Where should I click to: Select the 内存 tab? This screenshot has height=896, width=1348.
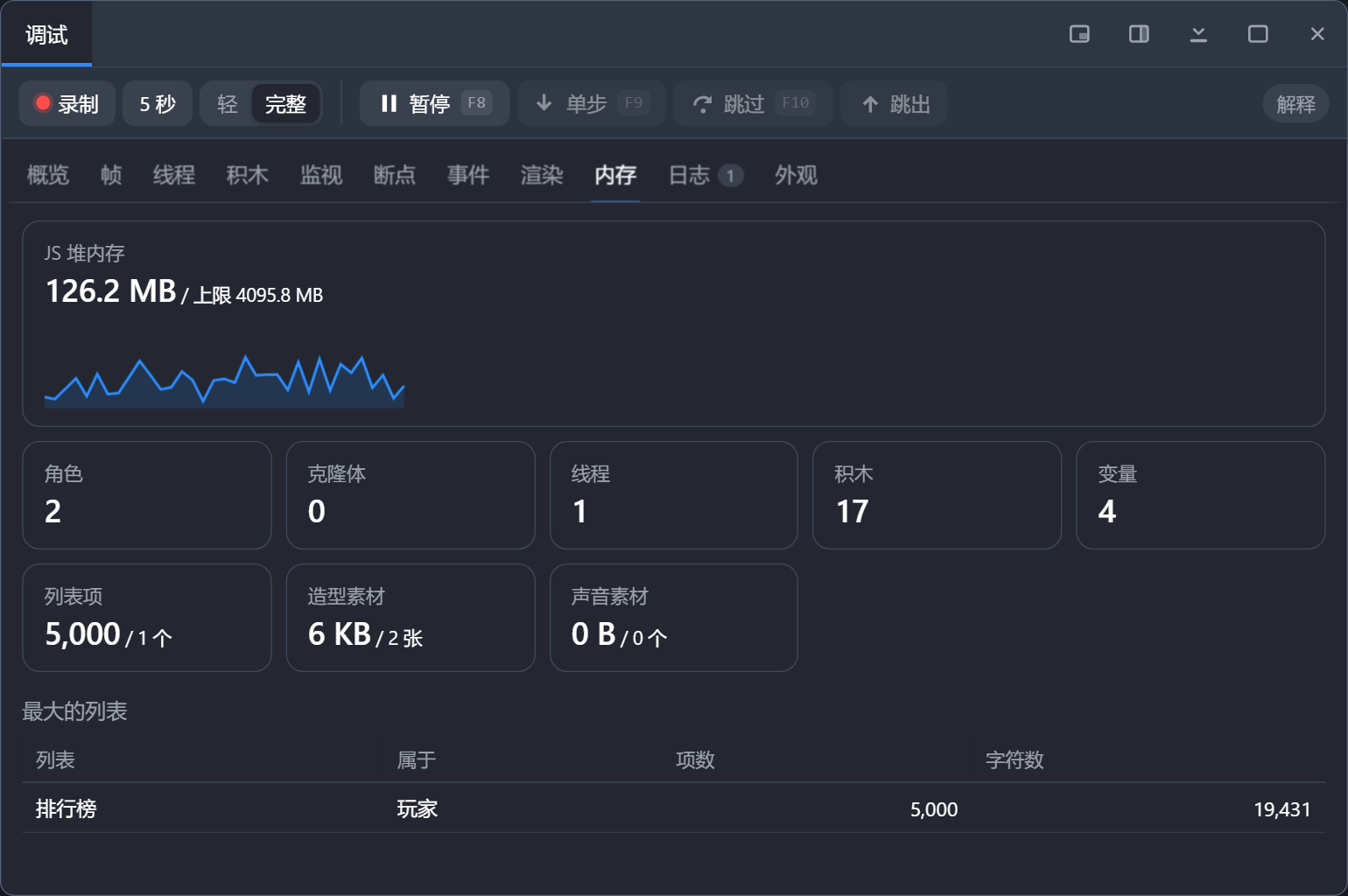615,175
